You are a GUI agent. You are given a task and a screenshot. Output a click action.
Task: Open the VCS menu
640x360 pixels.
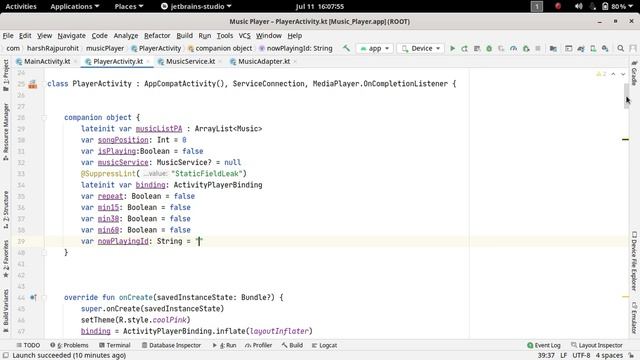click(x=244, y=36)
